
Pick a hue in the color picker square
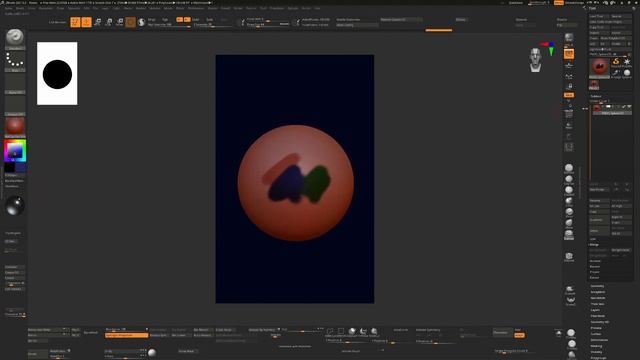pos(15,151)
